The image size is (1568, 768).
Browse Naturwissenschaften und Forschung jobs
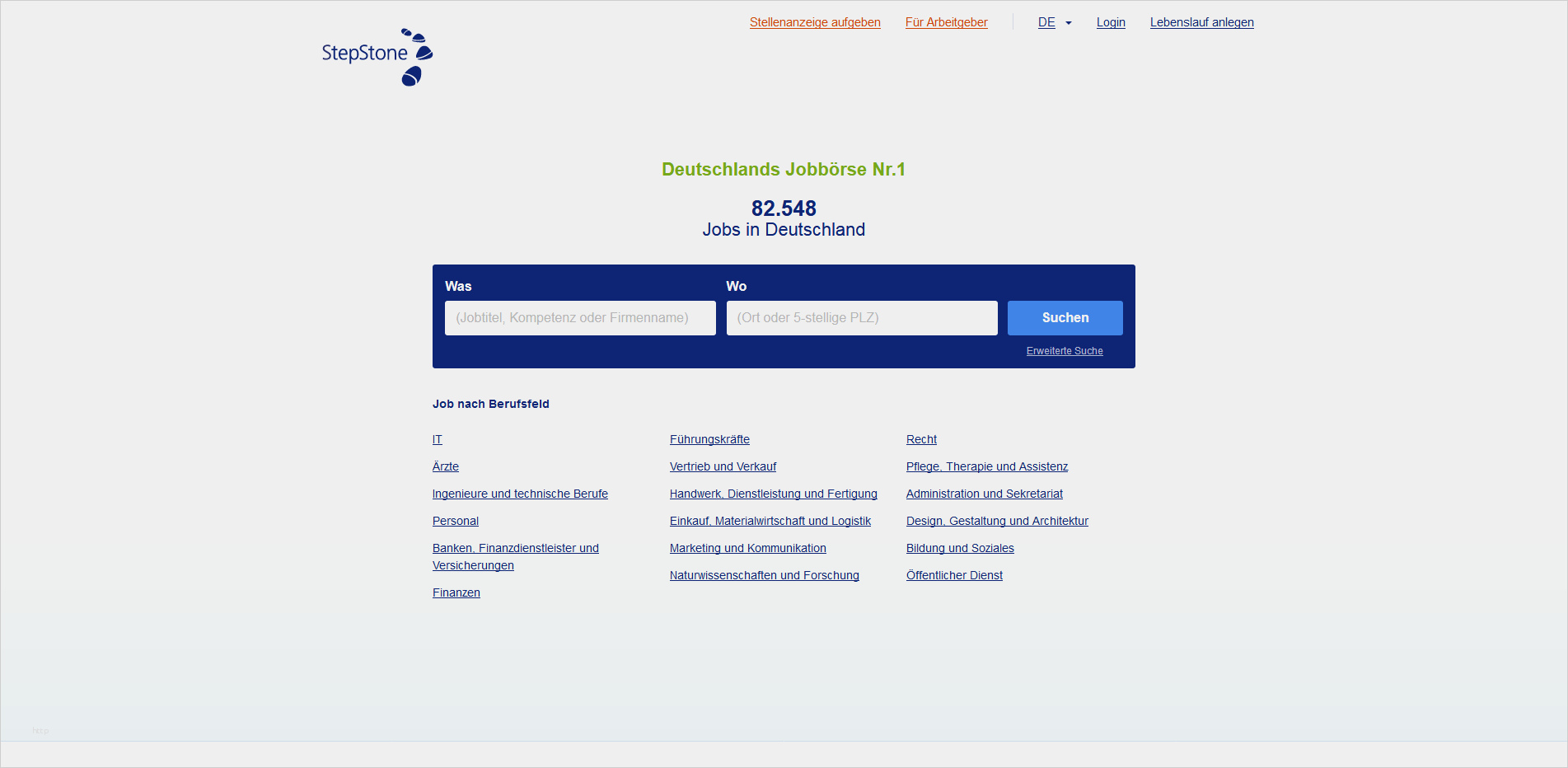[x=765, y=575]
